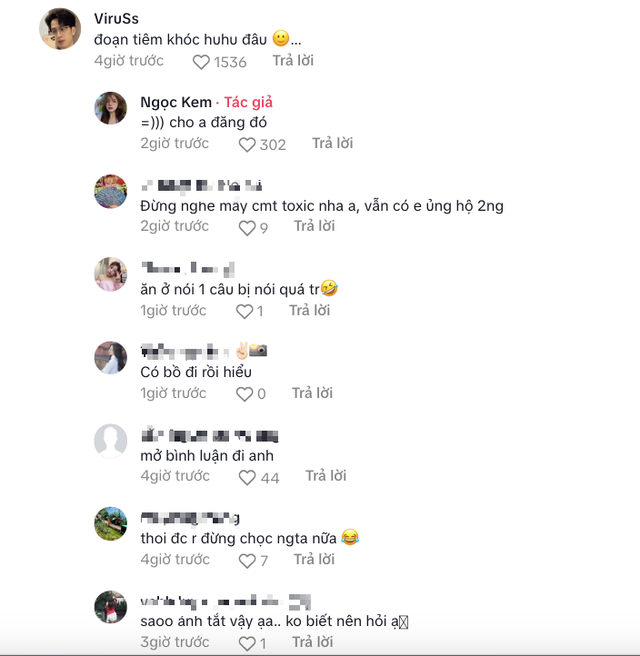Viewport: 640px width, 656px height.
Task: Like the ViruSs comment with 1536 likes
Action: pos(201,62)
